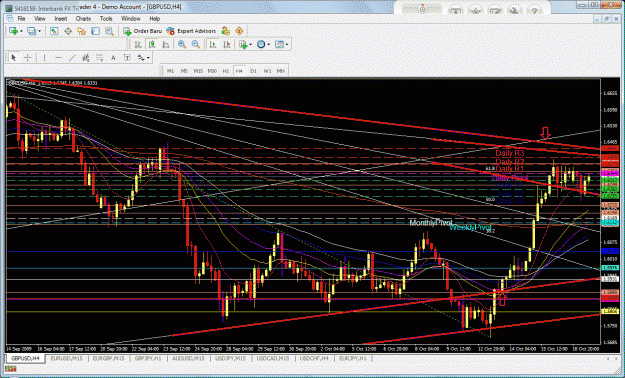Click the New Chart toolbar icon
The width and height of the screenshot is (625, 378).
click(13, 31)
